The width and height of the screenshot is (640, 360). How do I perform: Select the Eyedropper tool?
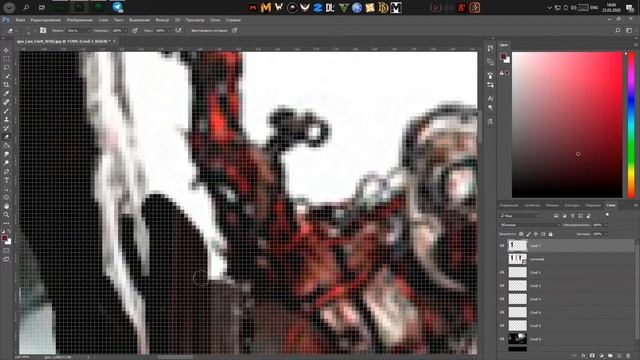(6, 93)
